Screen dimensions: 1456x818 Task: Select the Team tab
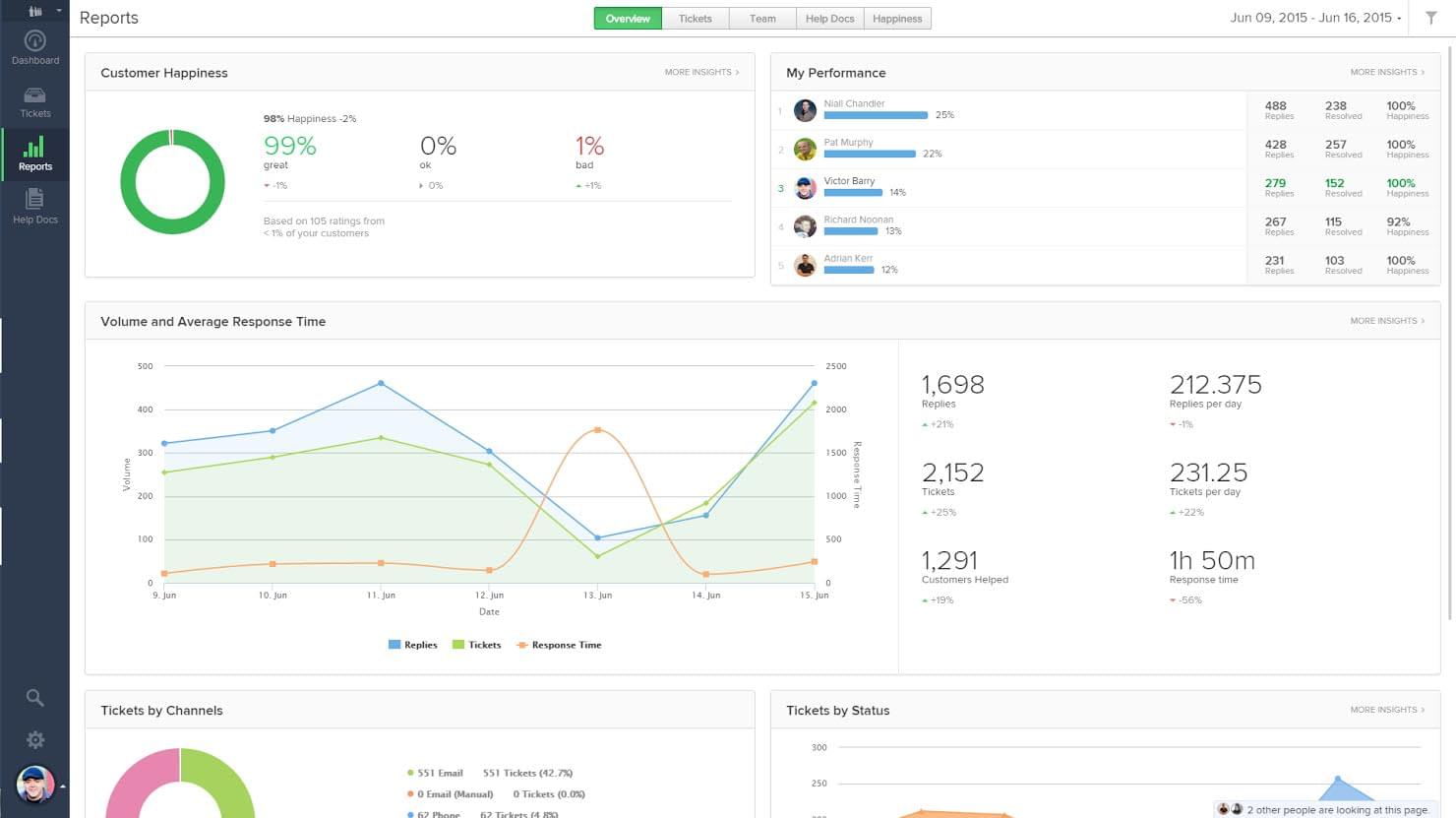click(x=762, y=18)
